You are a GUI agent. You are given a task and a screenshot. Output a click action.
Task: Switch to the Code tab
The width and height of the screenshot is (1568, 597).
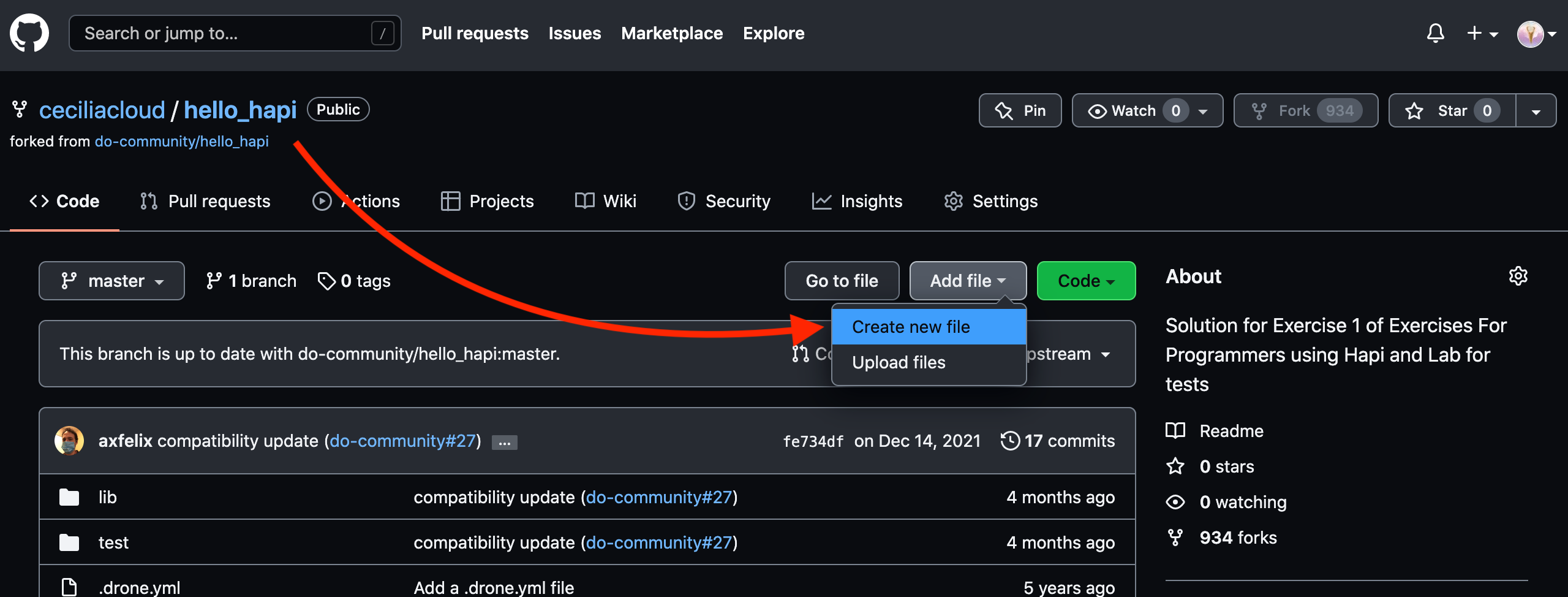click(x=64, y=201)
